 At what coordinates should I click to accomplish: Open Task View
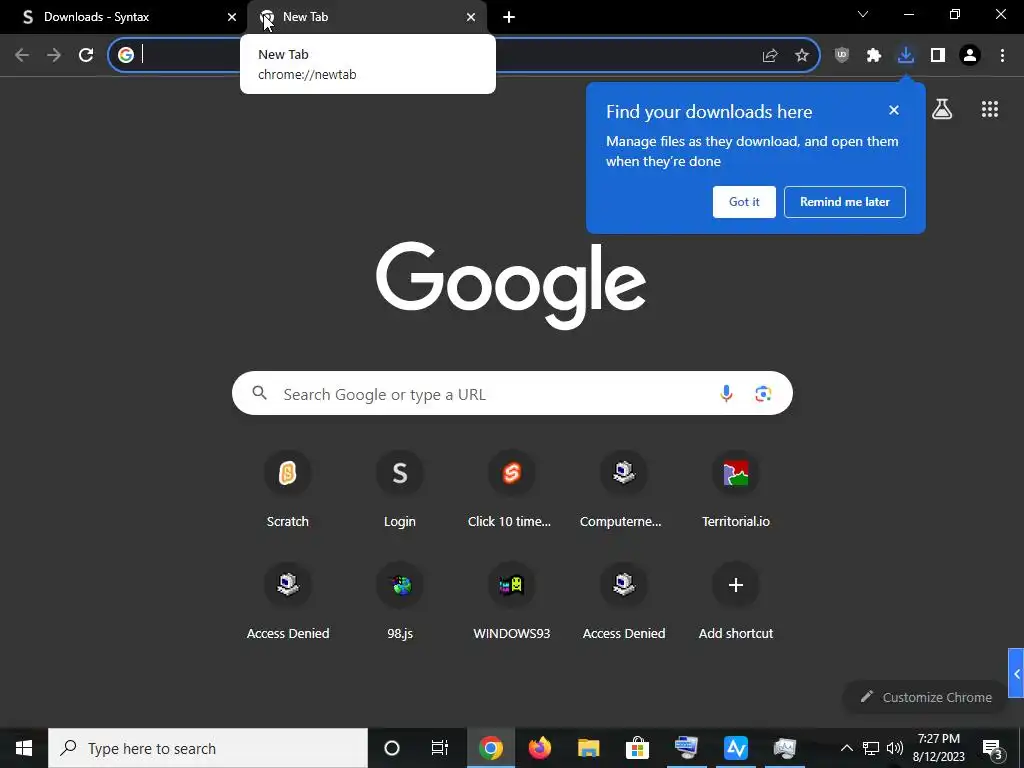(440, 748)
